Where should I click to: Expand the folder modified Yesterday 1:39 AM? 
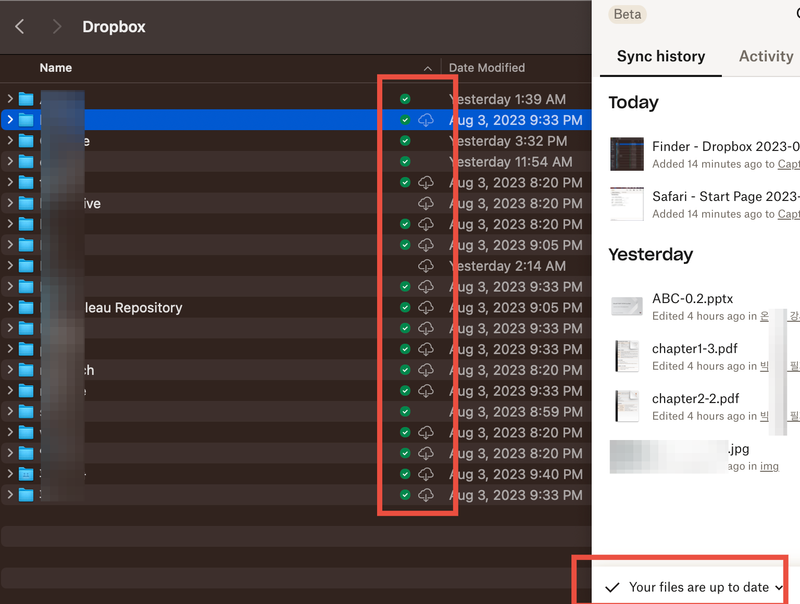[10, 99]
